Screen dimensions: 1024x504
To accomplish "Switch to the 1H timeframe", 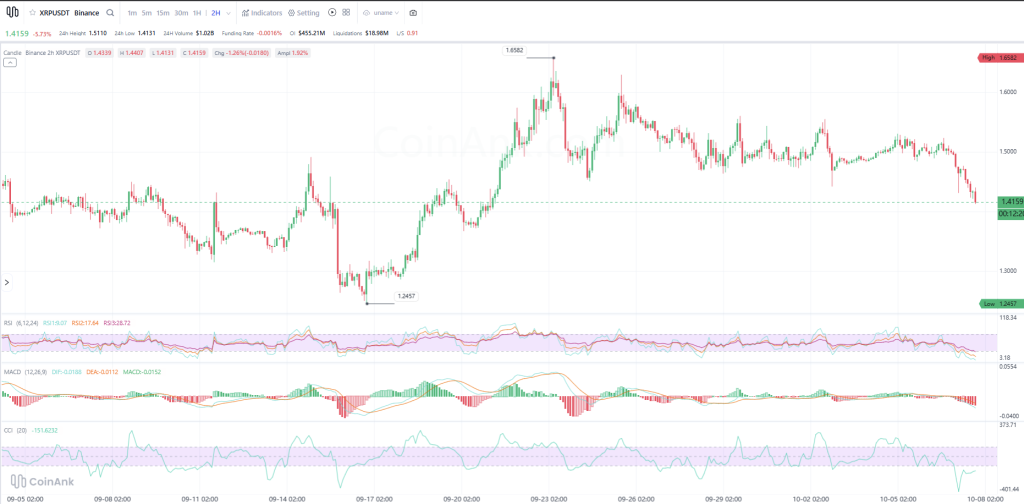I will 197,12.
